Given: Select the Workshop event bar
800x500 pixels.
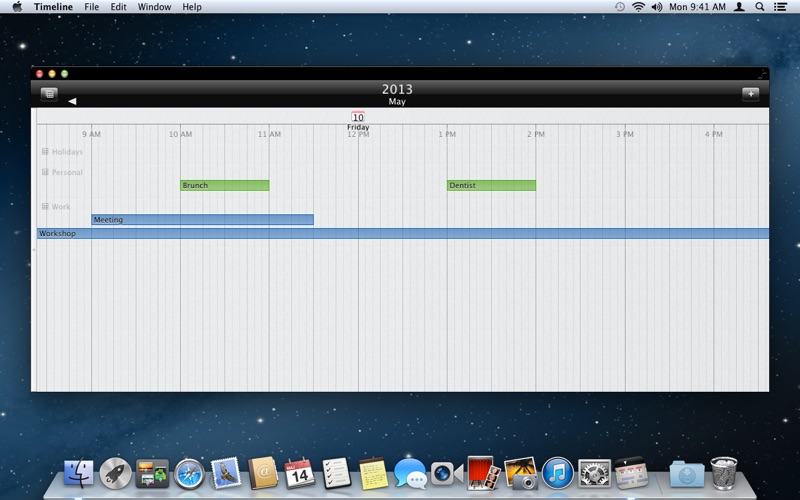Looking at the screenshot, I should click(402, 233).
